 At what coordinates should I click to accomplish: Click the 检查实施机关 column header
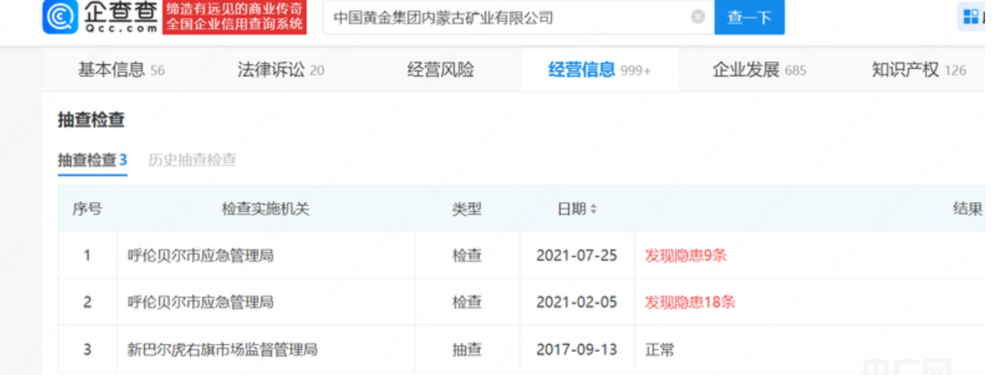[265, 209]
